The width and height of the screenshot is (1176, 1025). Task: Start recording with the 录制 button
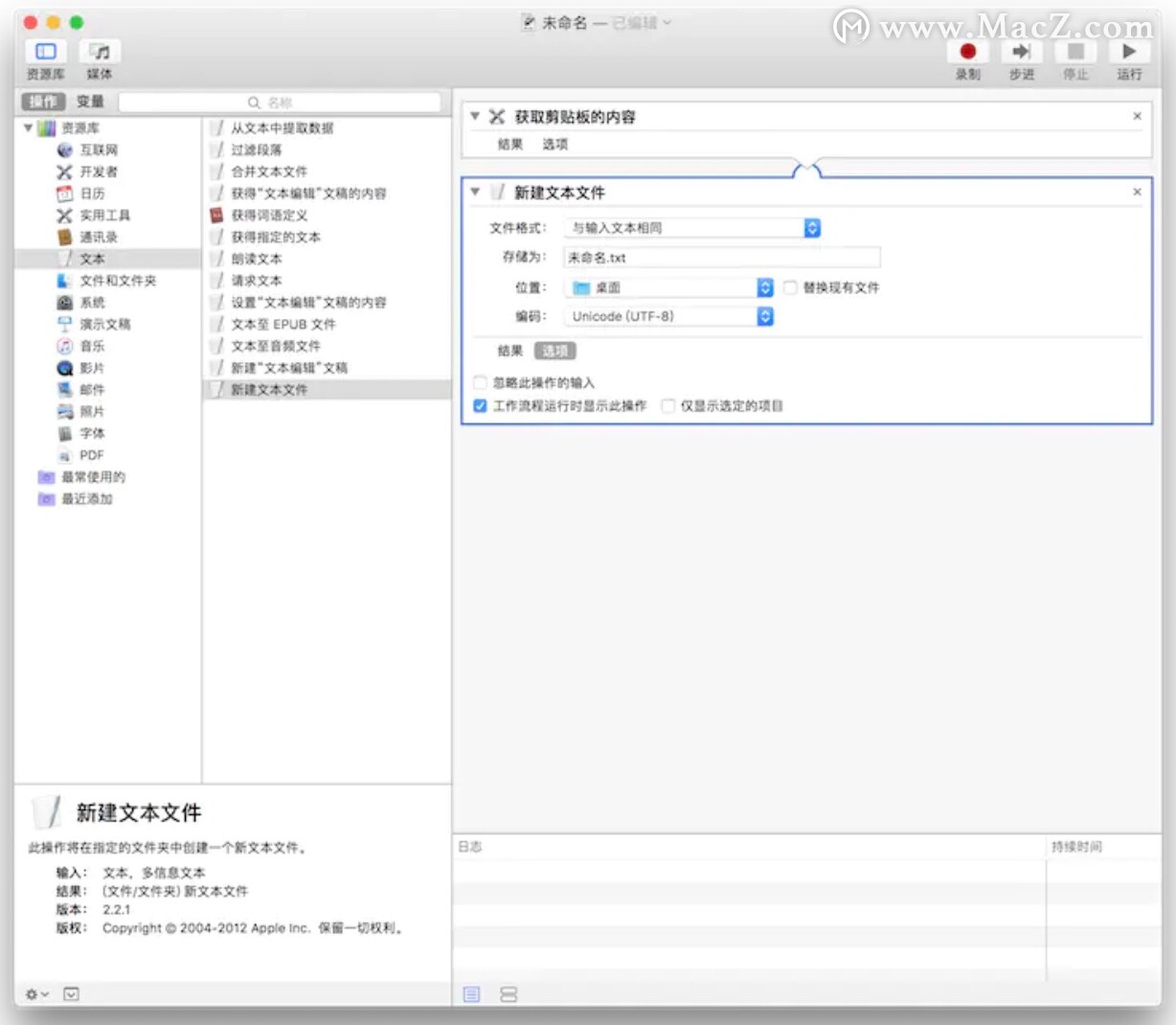967,52
